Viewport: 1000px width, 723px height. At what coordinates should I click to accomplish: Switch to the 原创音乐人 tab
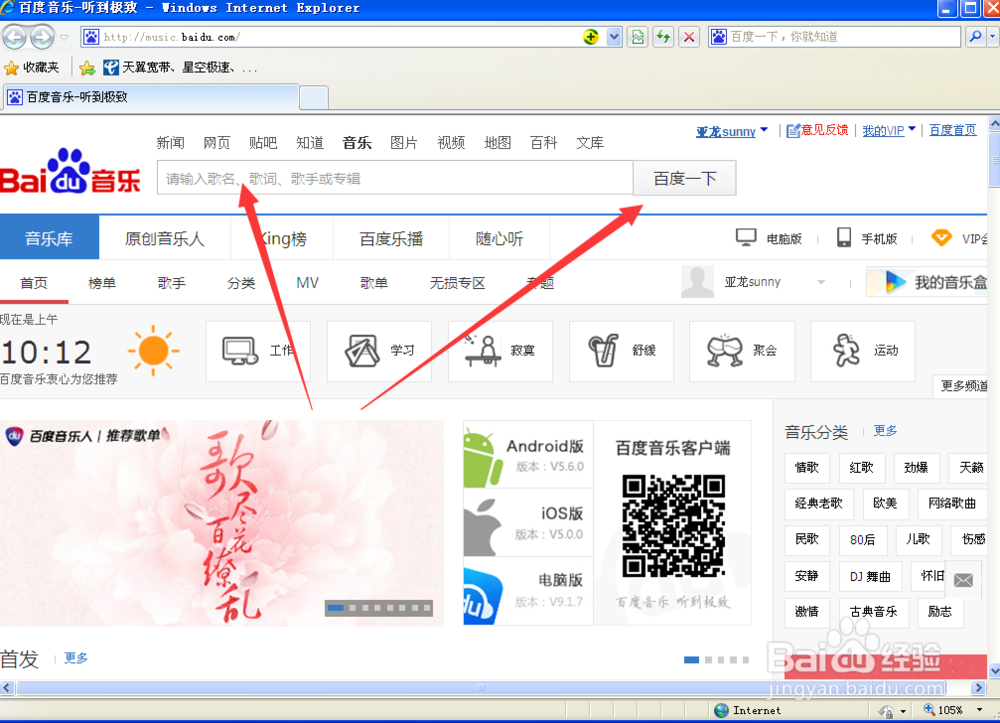(164, 238)
